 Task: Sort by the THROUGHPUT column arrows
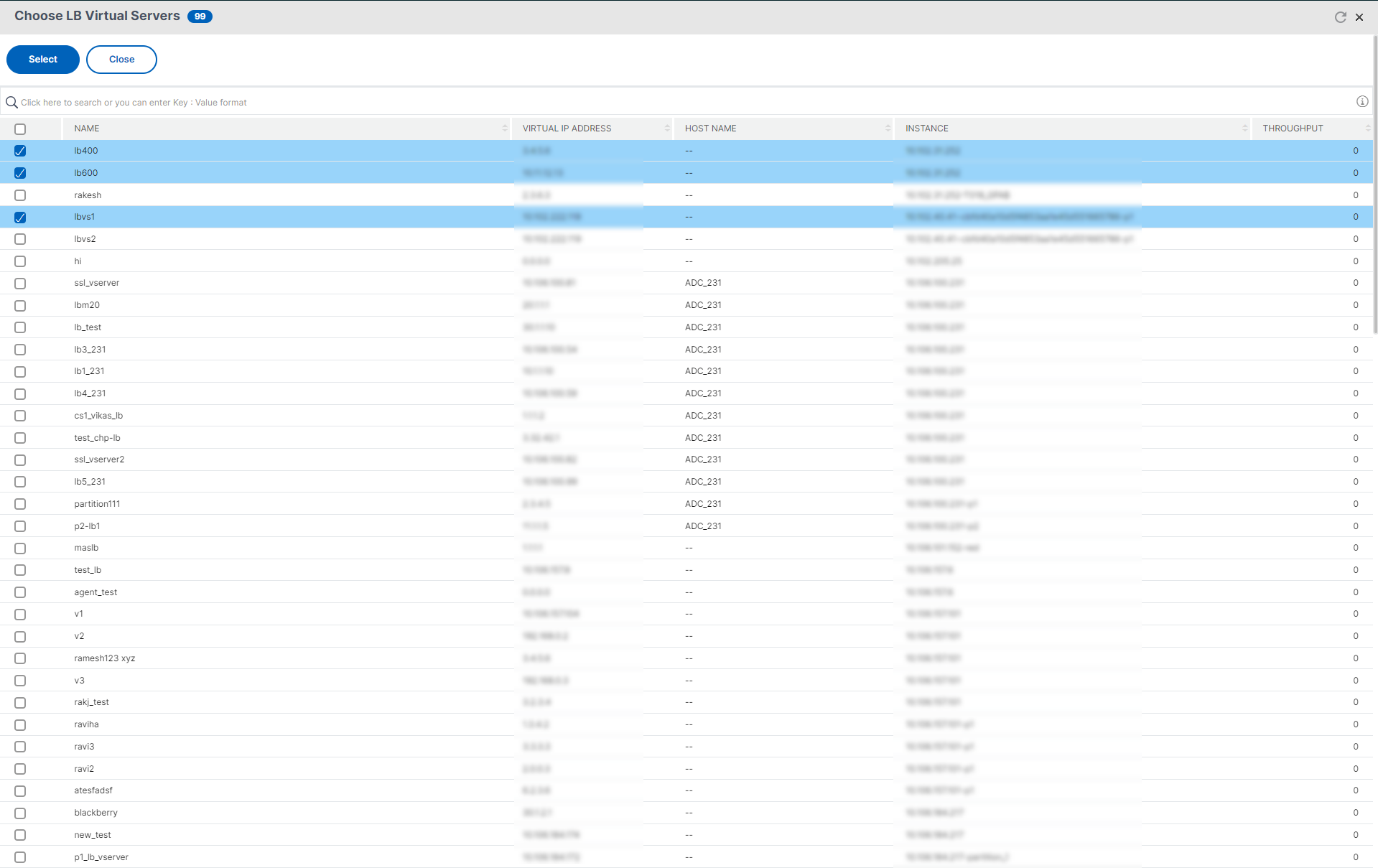tap(1368, 129)
